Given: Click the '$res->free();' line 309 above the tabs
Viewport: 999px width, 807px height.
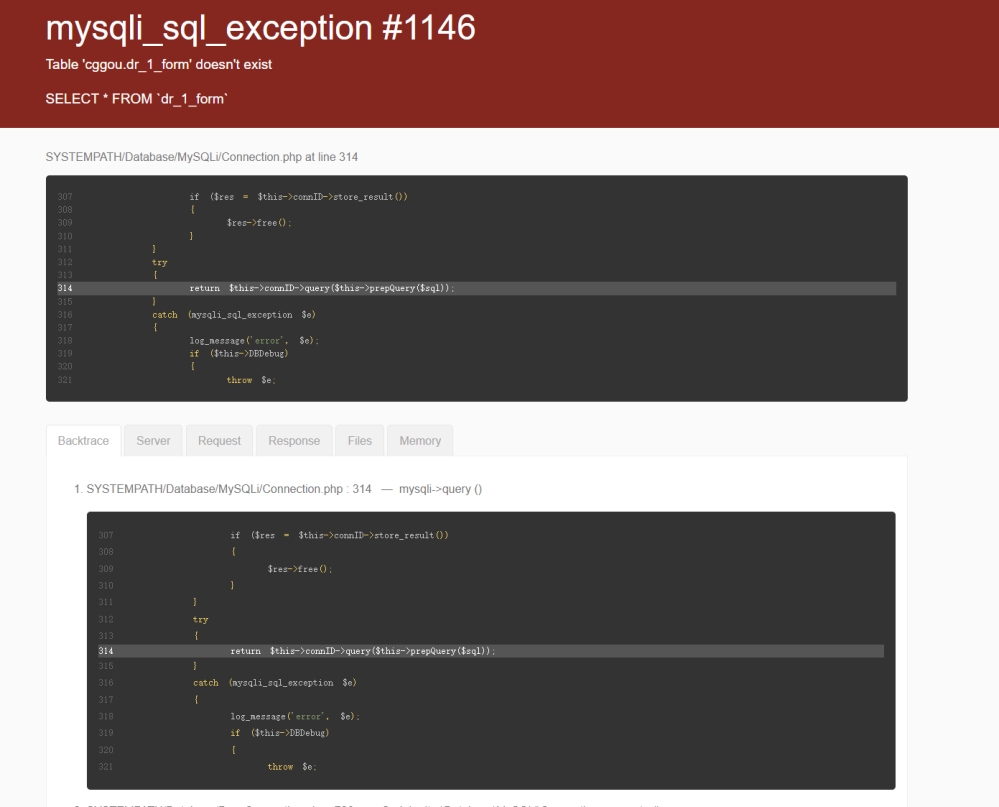Looking at the screenshot, I should (x=259, y=223).
